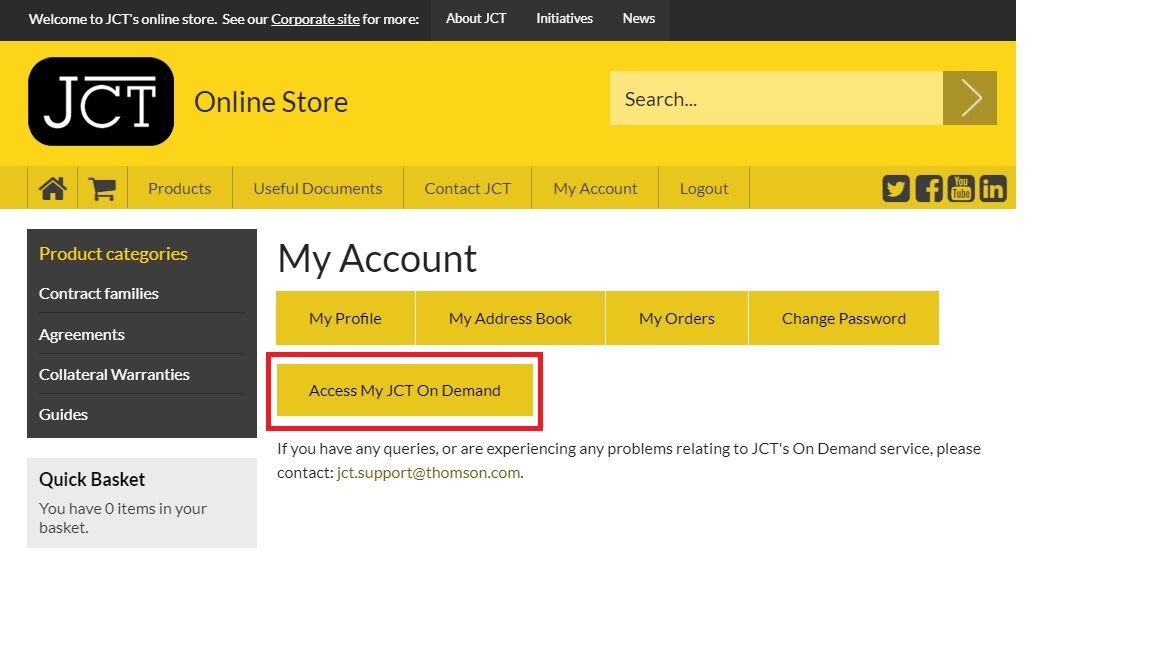Open JCT's Twitter page icon

pyautogui.click(x=896, y=188)
